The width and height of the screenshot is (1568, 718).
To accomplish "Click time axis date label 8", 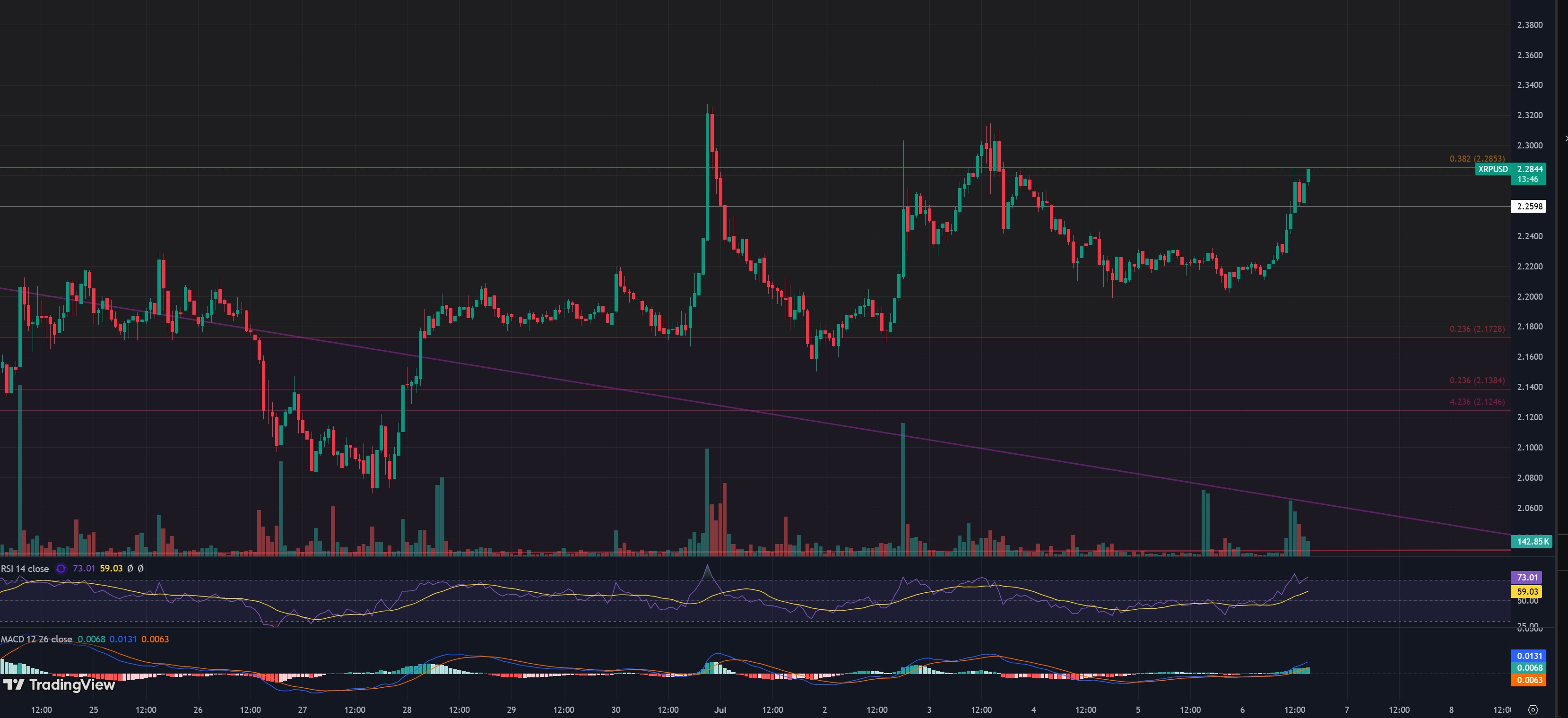I will 1452,709.
